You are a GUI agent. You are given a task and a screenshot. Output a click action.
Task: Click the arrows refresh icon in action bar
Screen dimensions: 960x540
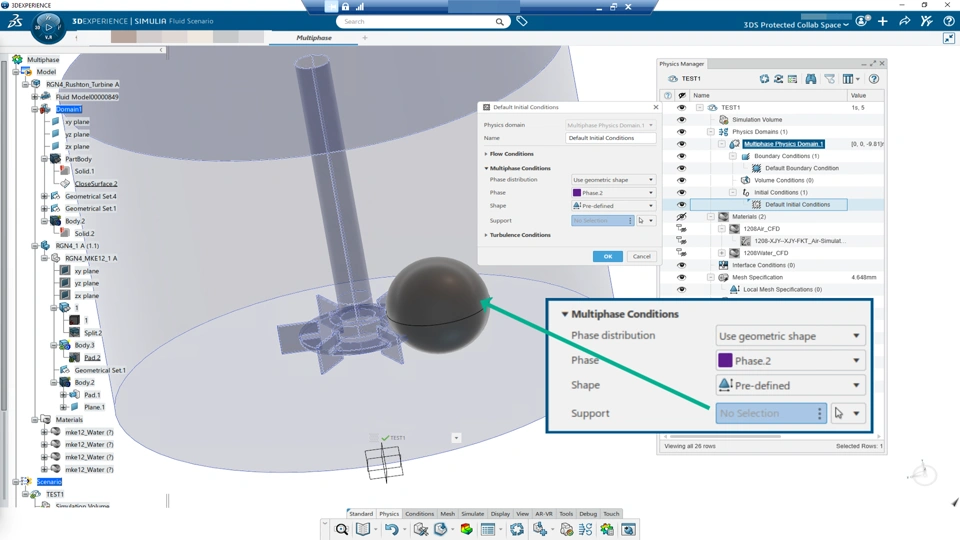586,530
